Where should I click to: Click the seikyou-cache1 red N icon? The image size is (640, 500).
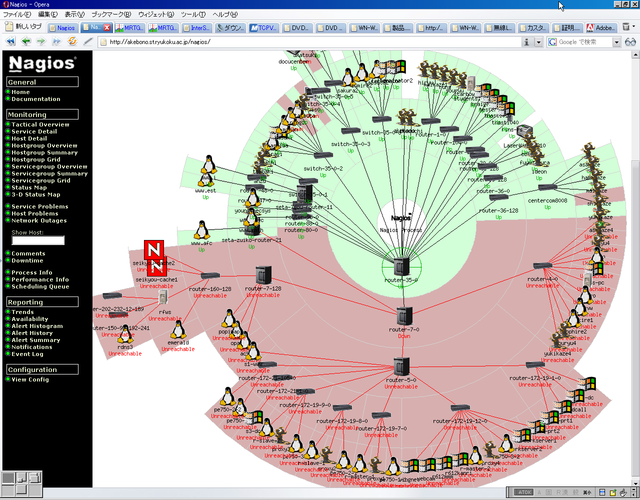pos(156,267)
